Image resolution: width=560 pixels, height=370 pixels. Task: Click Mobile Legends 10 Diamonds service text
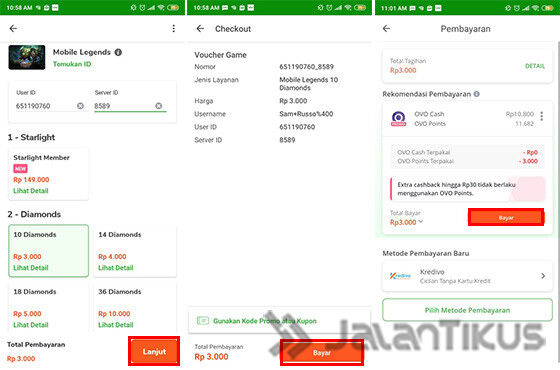309,84
